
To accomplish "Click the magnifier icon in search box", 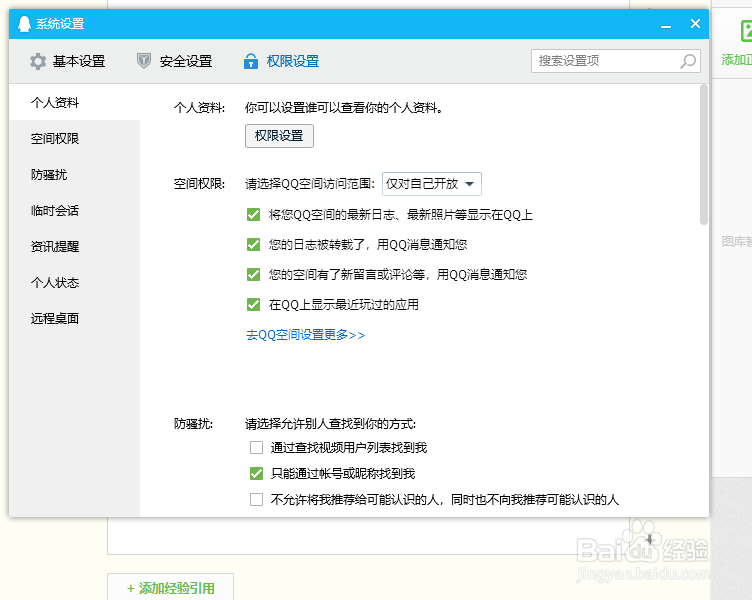I will click(x=688, y=61).
